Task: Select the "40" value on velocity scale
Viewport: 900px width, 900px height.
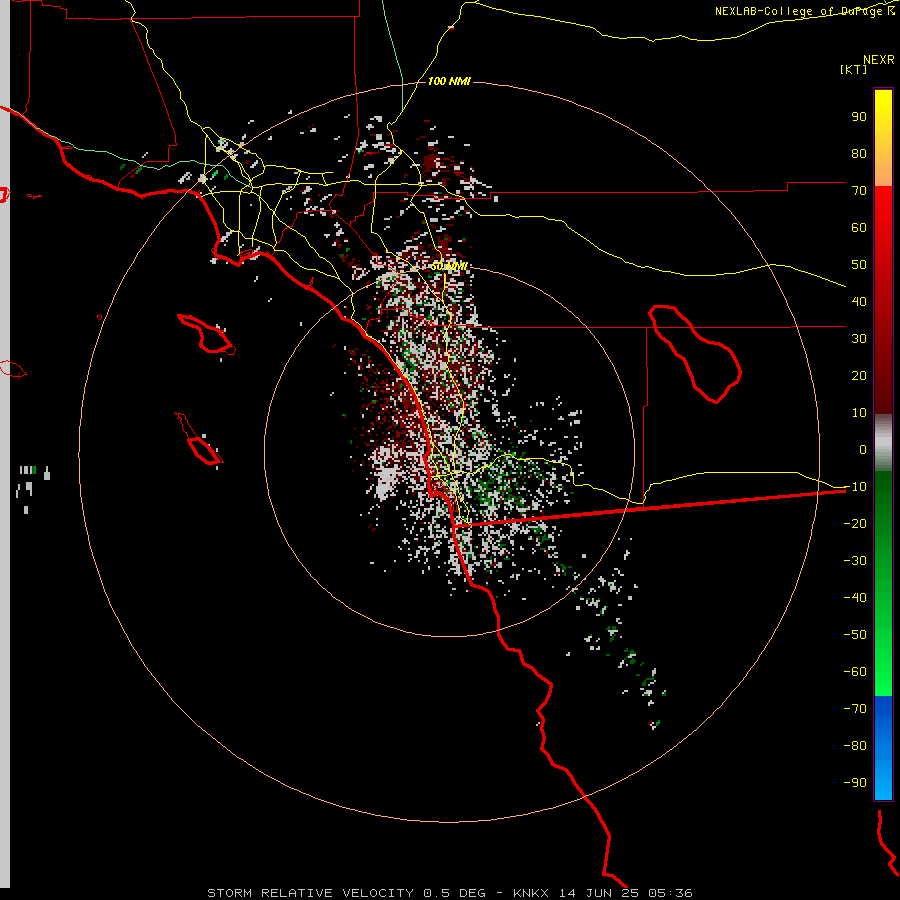Action: coord(859,301)
